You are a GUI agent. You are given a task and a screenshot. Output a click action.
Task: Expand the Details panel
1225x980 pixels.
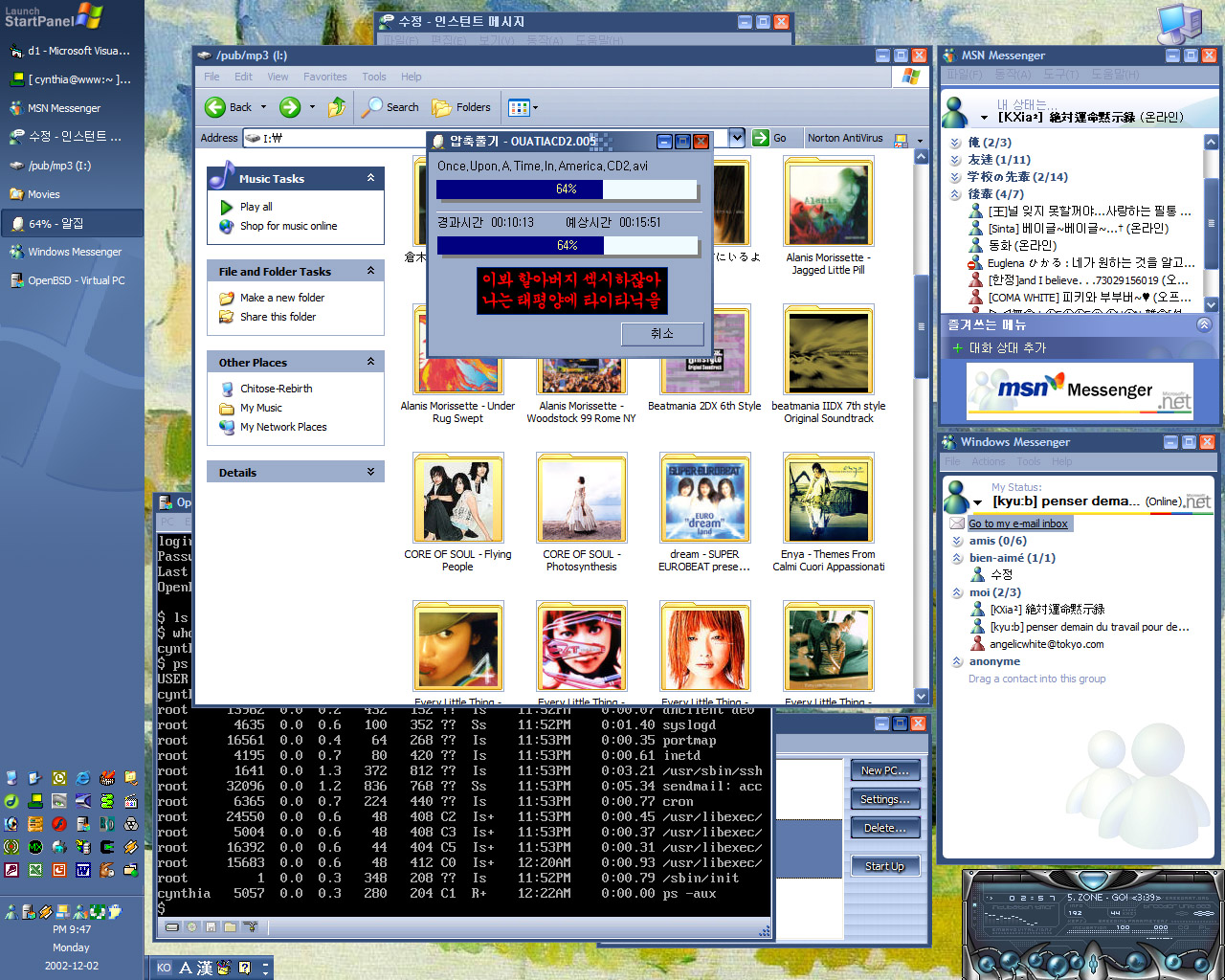click(370, 472)
